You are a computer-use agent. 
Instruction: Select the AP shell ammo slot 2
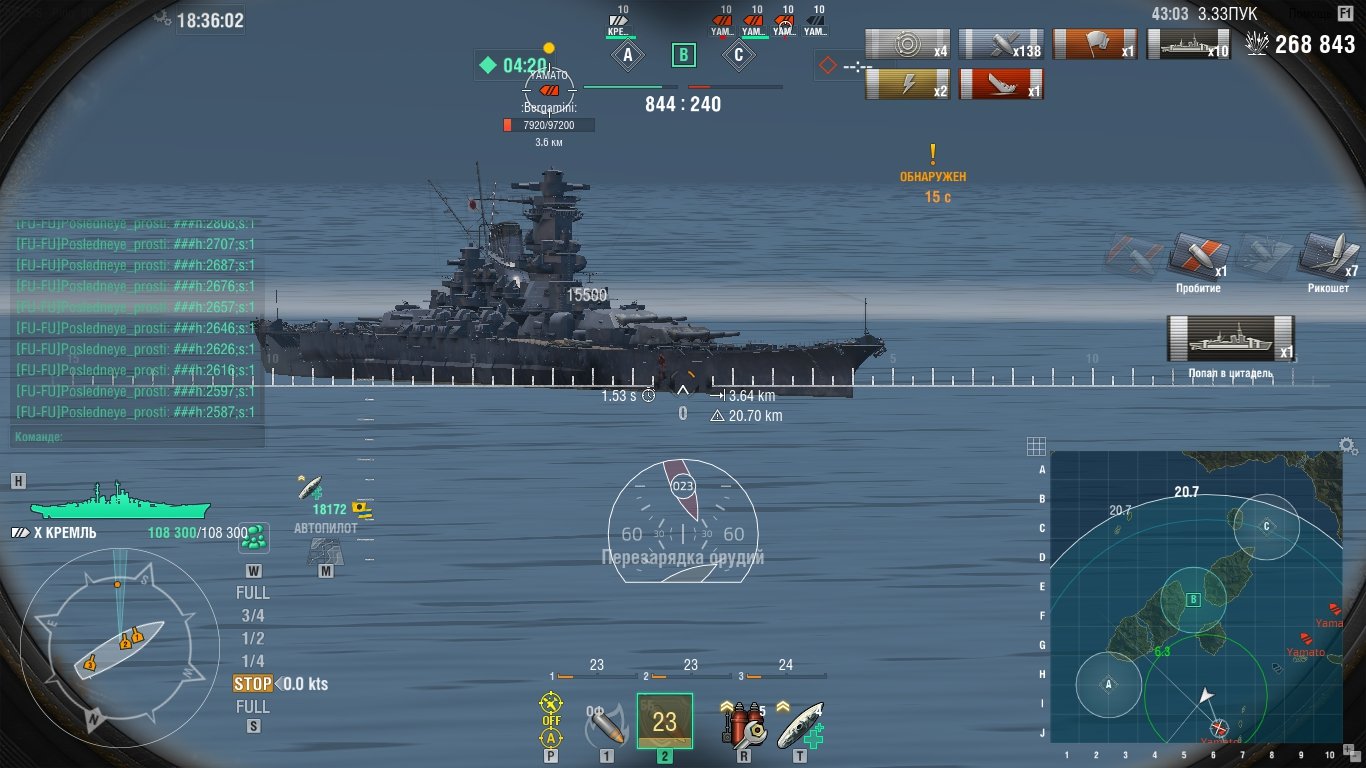tap(665, 721)
